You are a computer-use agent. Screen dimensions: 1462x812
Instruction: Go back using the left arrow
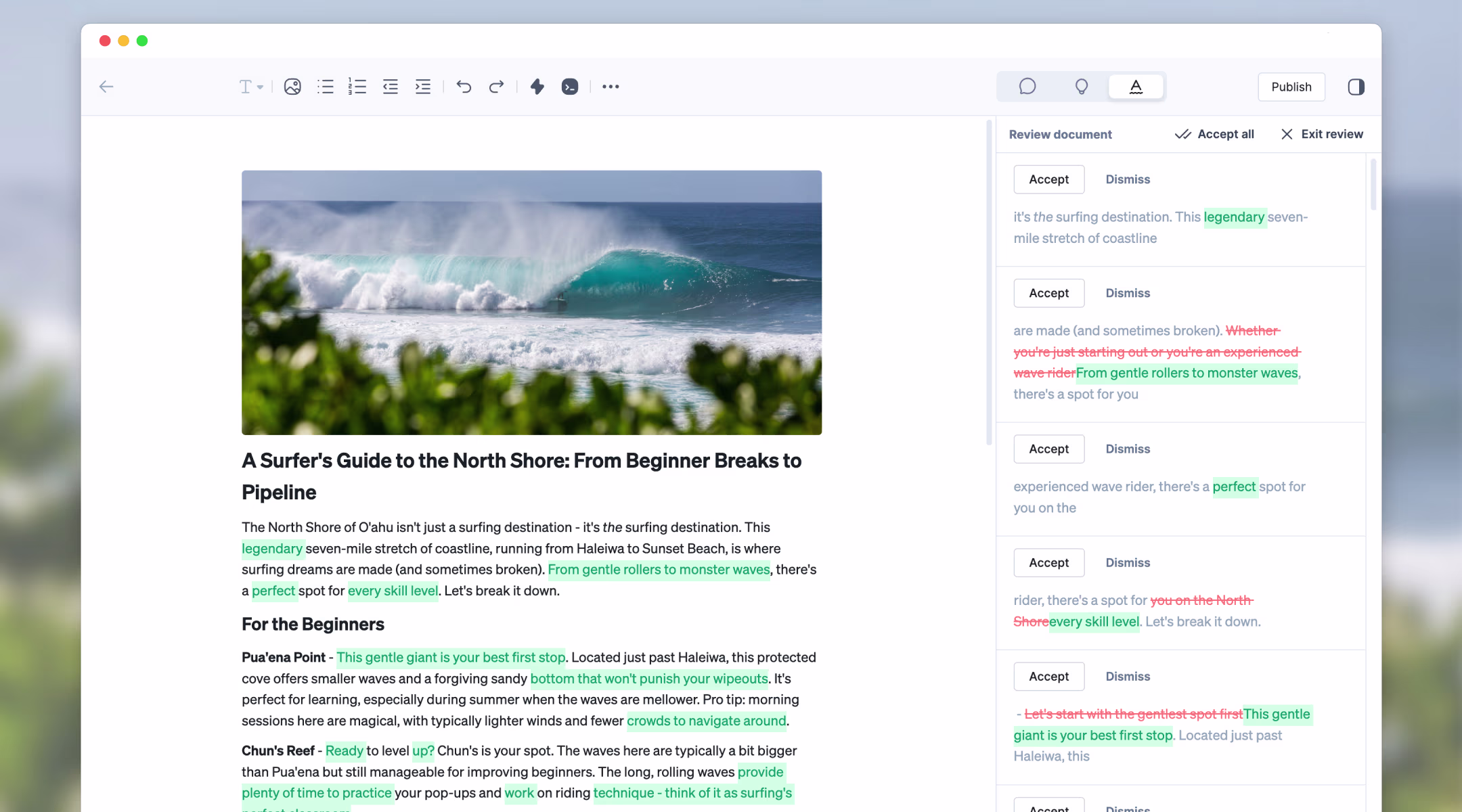[106, 87]
